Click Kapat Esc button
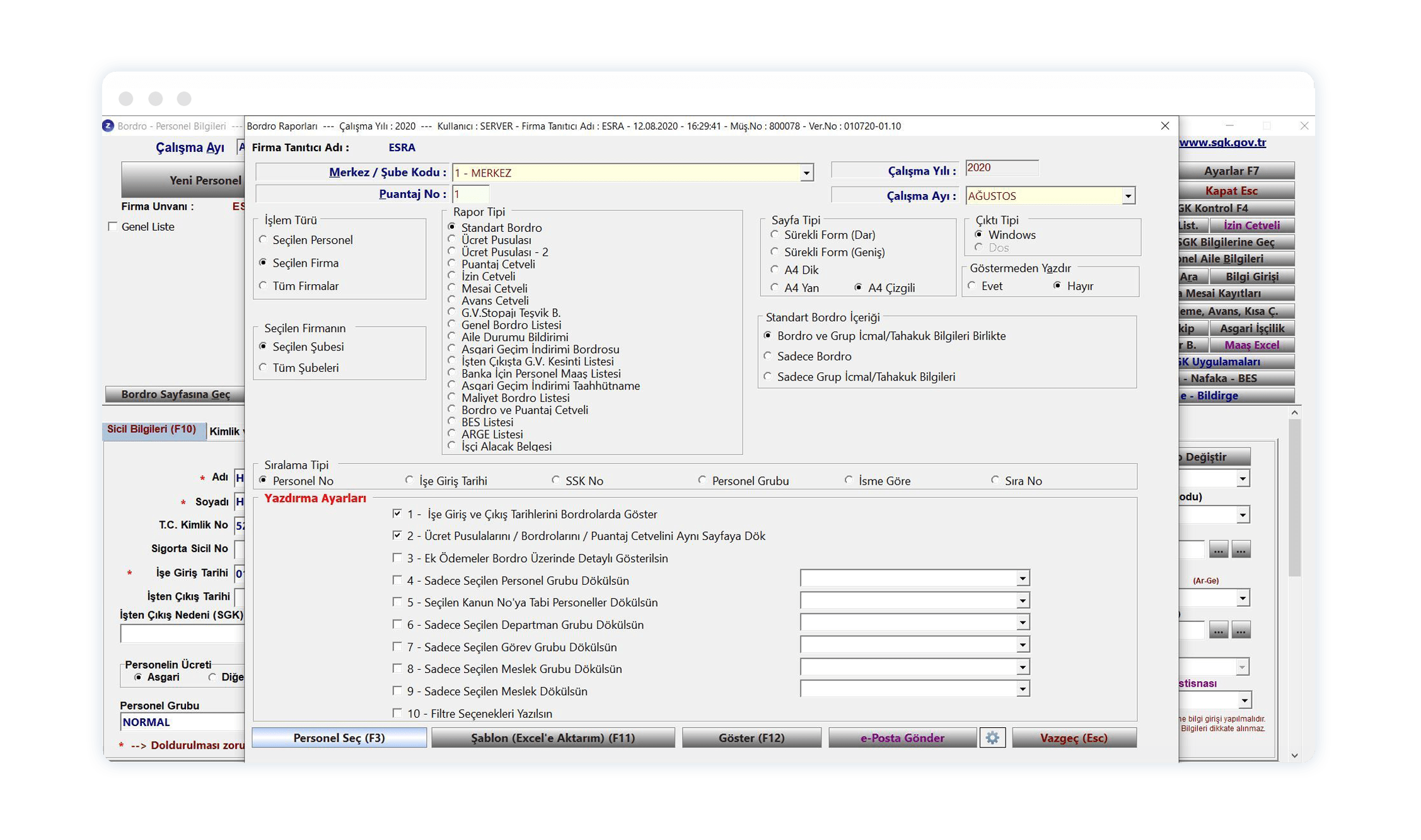 pos(1236,190)
